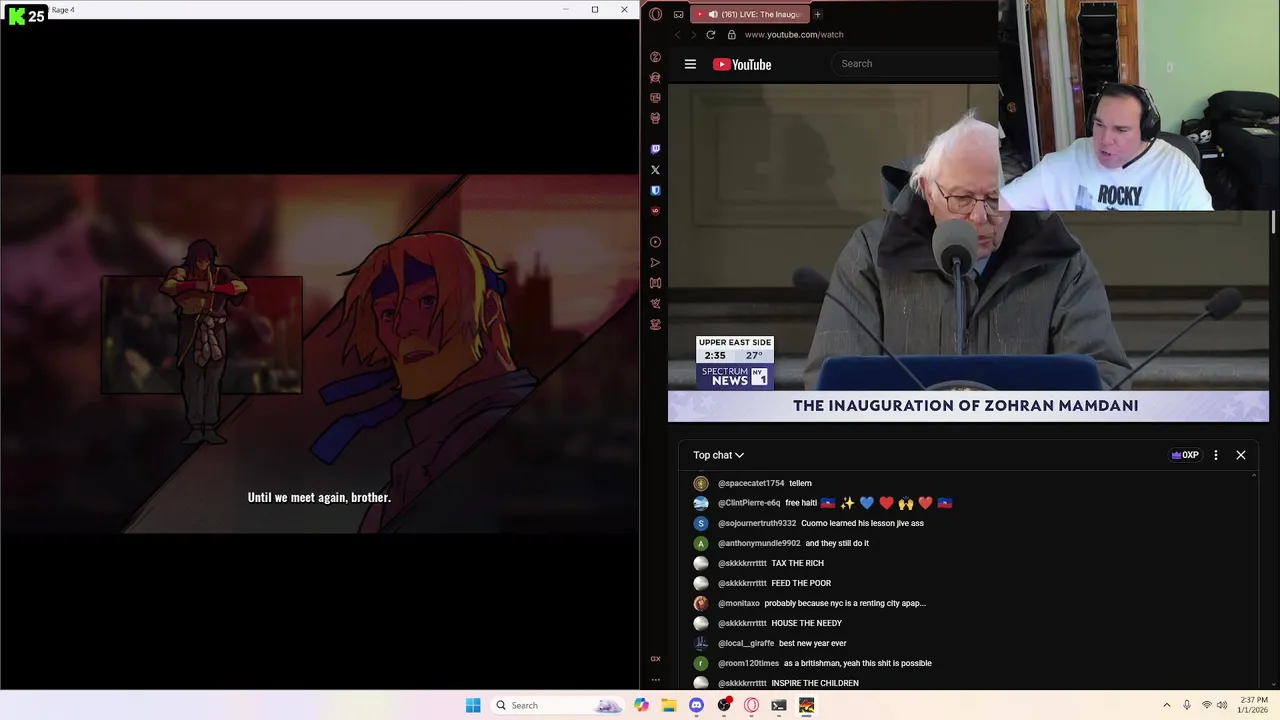This screenshot has height=720, width=1280.
Task: Open the workspaces icon beside the YouTube tab
Action: [678, 14]
